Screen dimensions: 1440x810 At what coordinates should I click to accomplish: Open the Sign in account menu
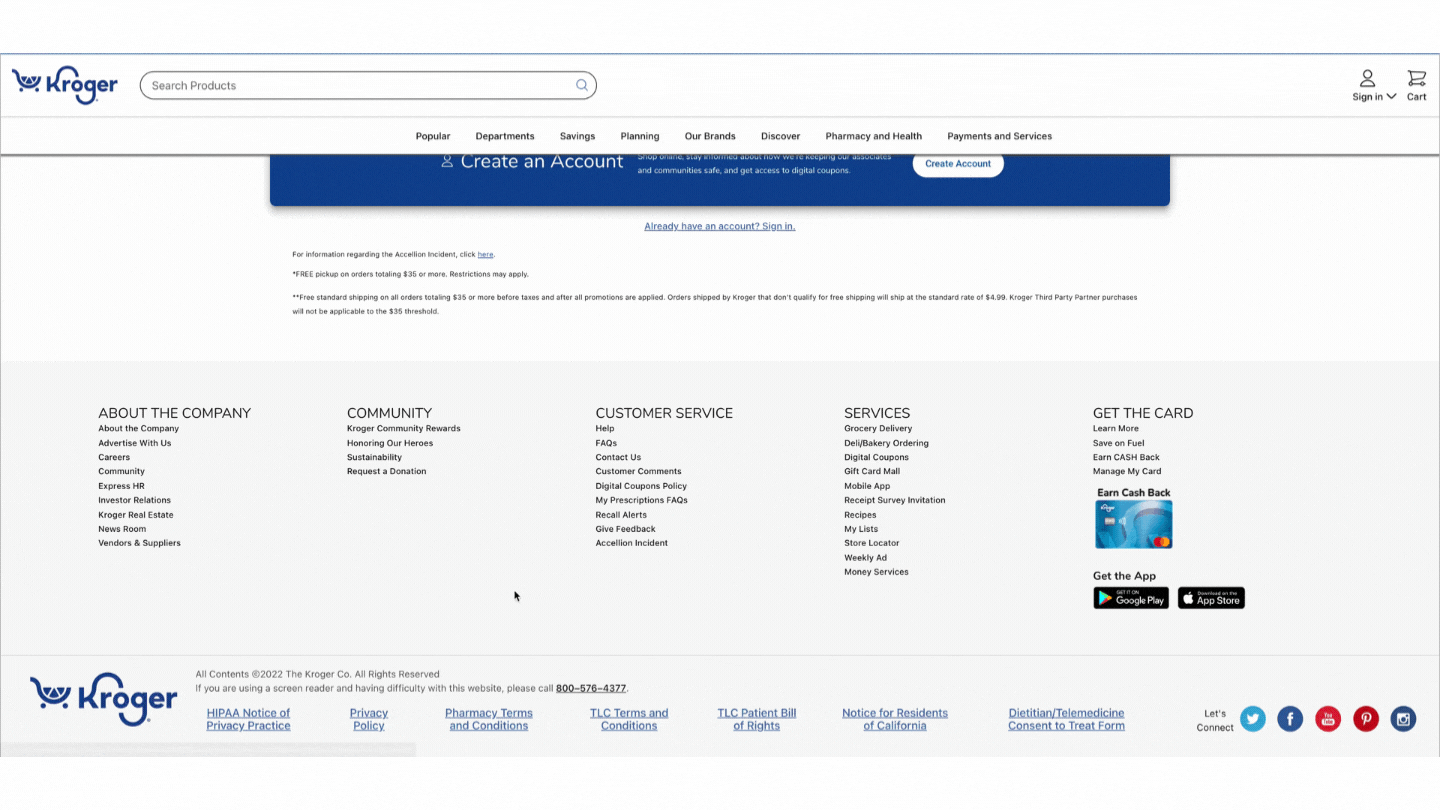(x=1374, y=86)
